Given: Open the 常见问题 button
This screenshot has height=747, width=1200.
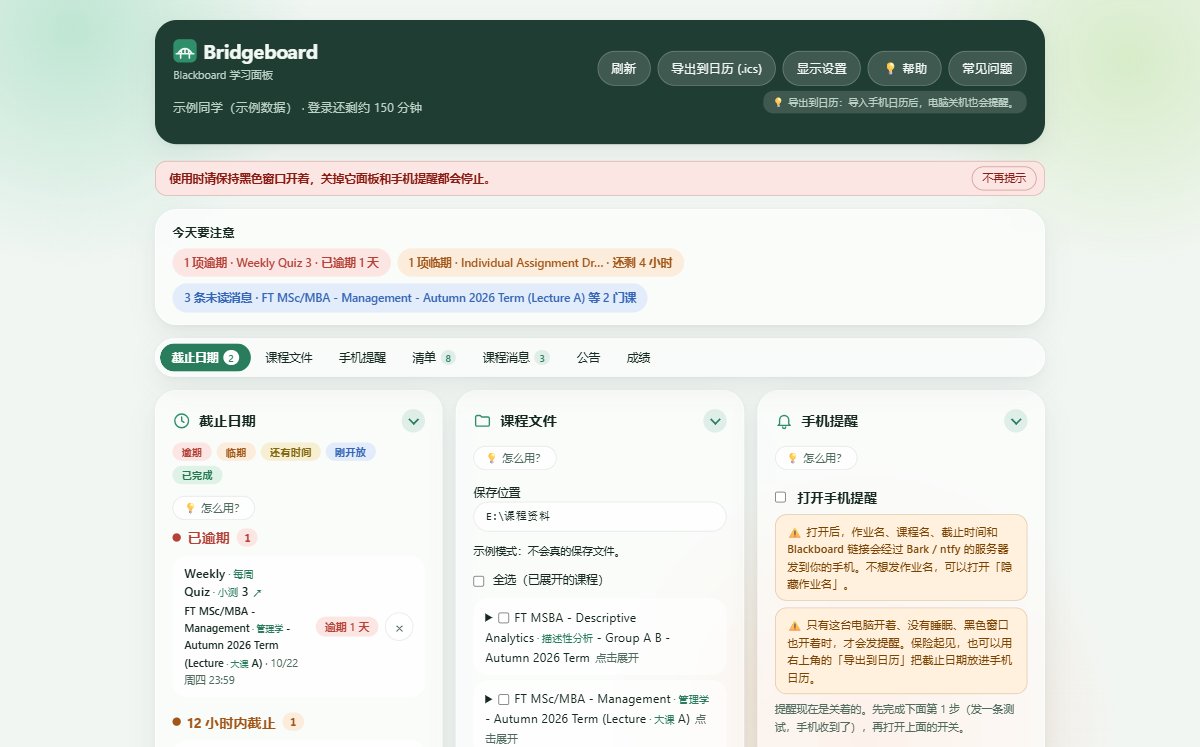Looking at the screenshot, I should pos(987,69).
